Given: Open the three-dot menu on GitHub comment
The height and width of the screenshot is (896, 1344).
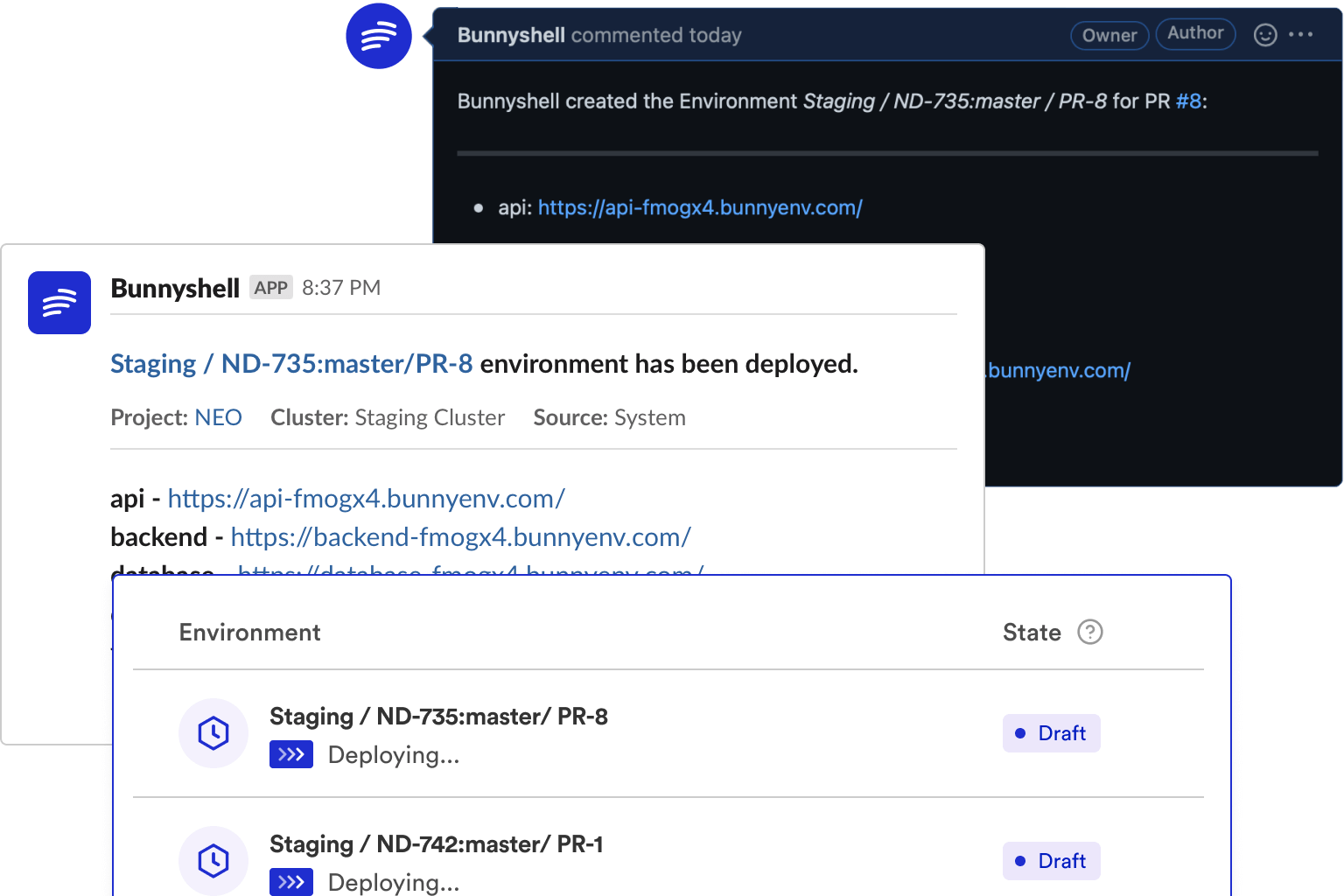Looking at the screenshot, I should (1301, 35).
